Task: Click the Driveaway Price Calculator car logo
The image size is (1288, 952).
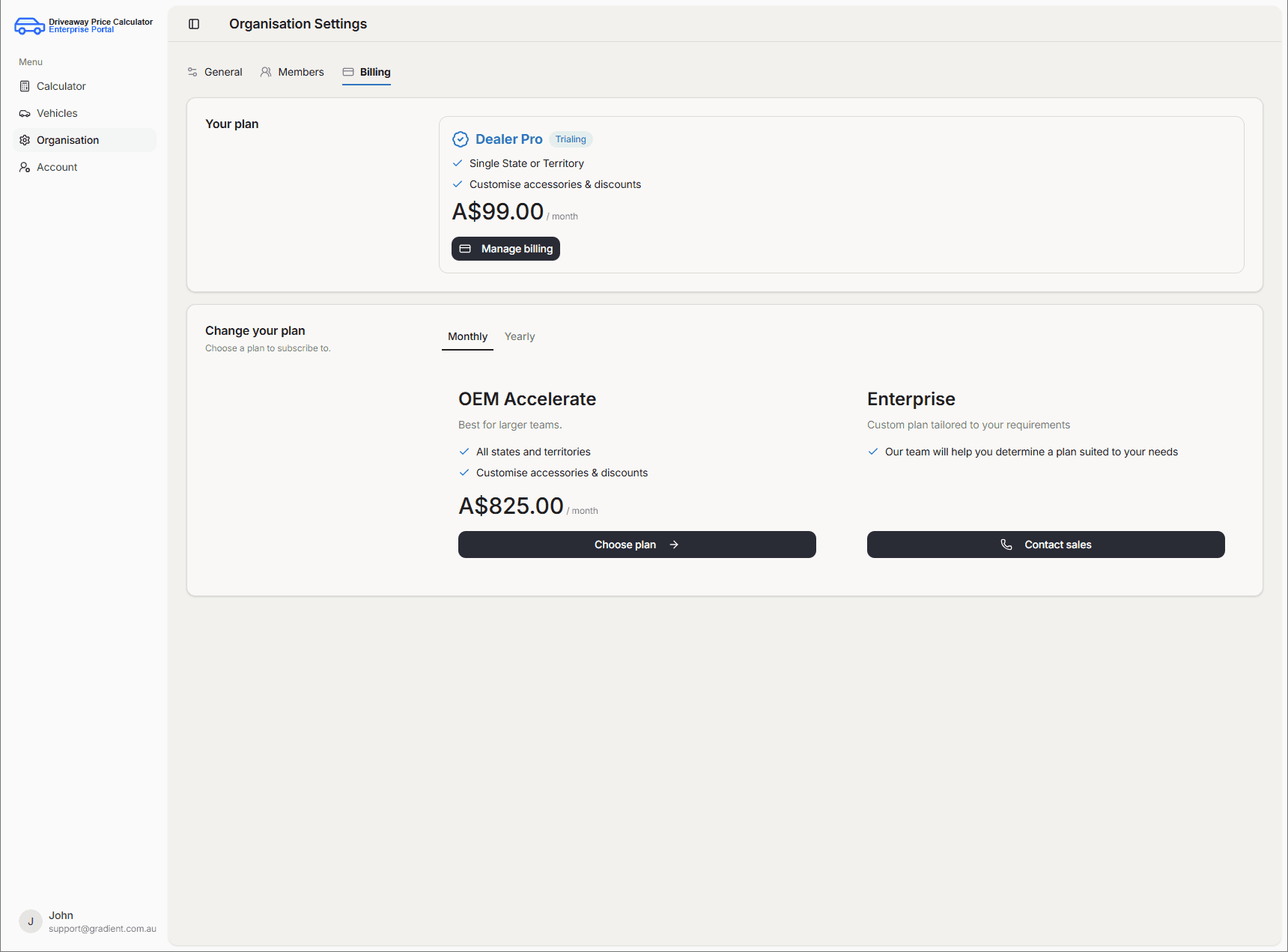Action: tap(29, 26)
